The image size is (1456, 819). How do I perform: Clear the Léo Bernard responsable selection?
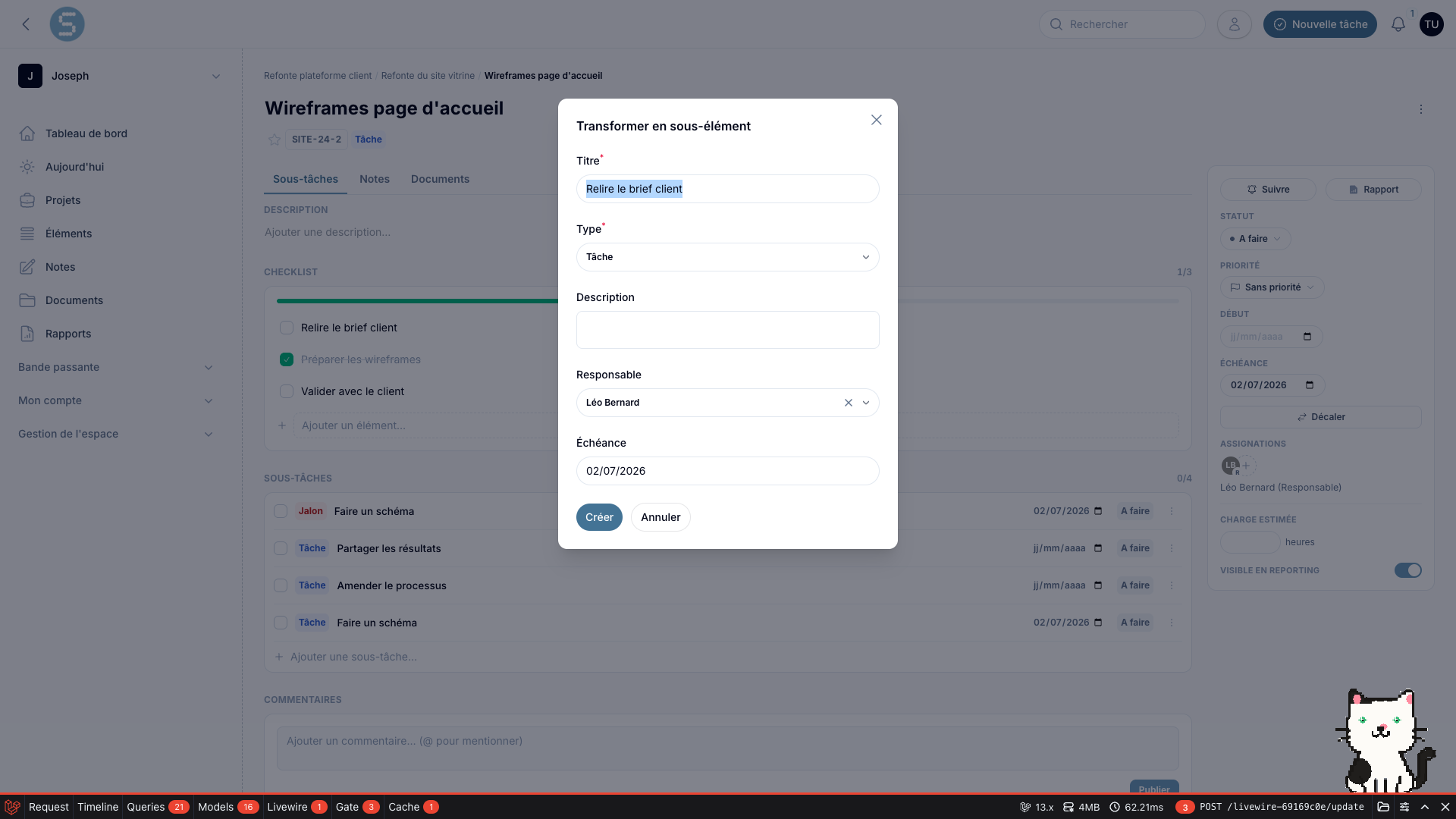[x=849, y=403]
